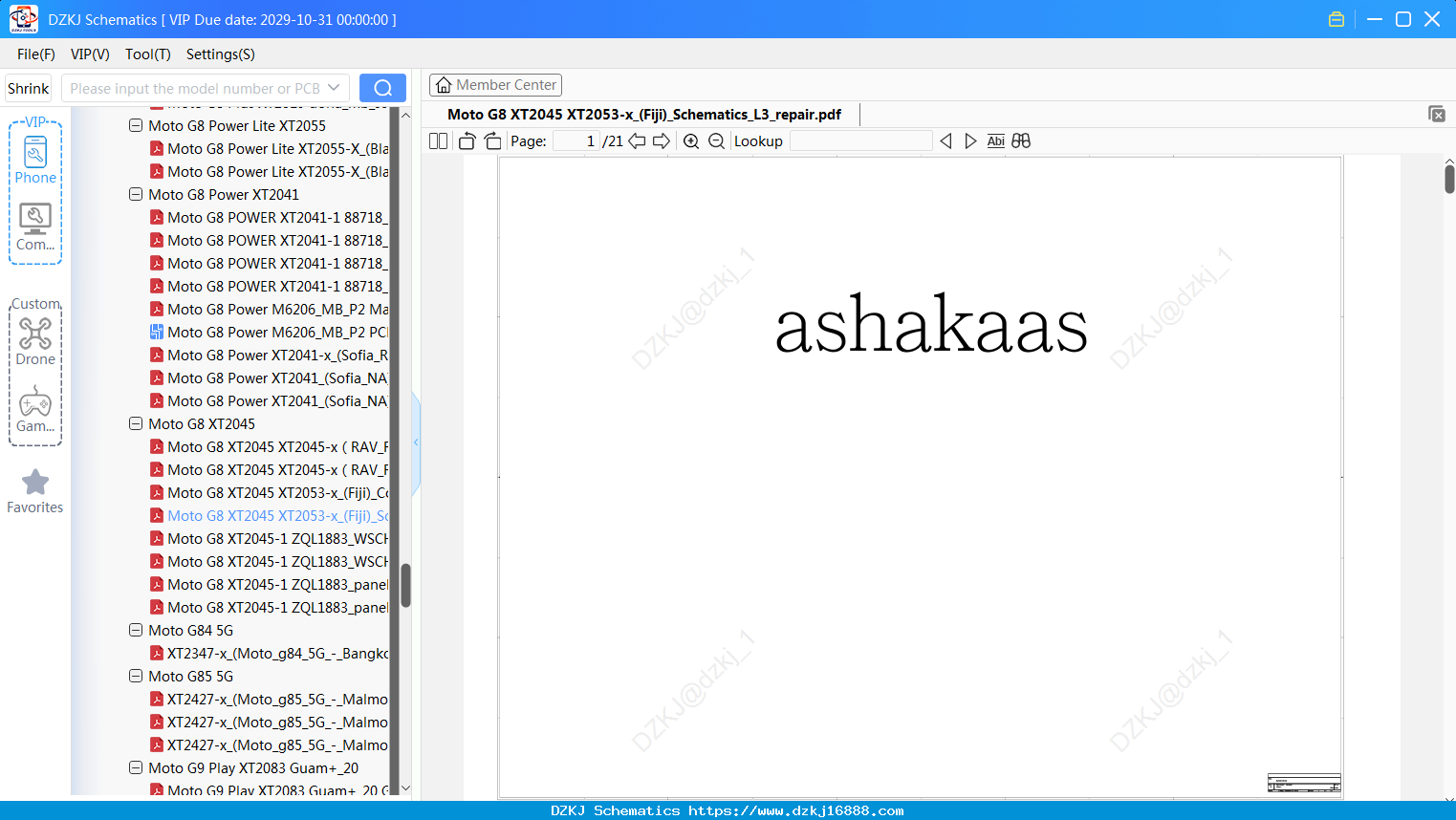Select the Moto G8 XT2045 Schematics_L3_repair.pdf tab
Screen dimensions: 1456x820
(x=644, y=115)
